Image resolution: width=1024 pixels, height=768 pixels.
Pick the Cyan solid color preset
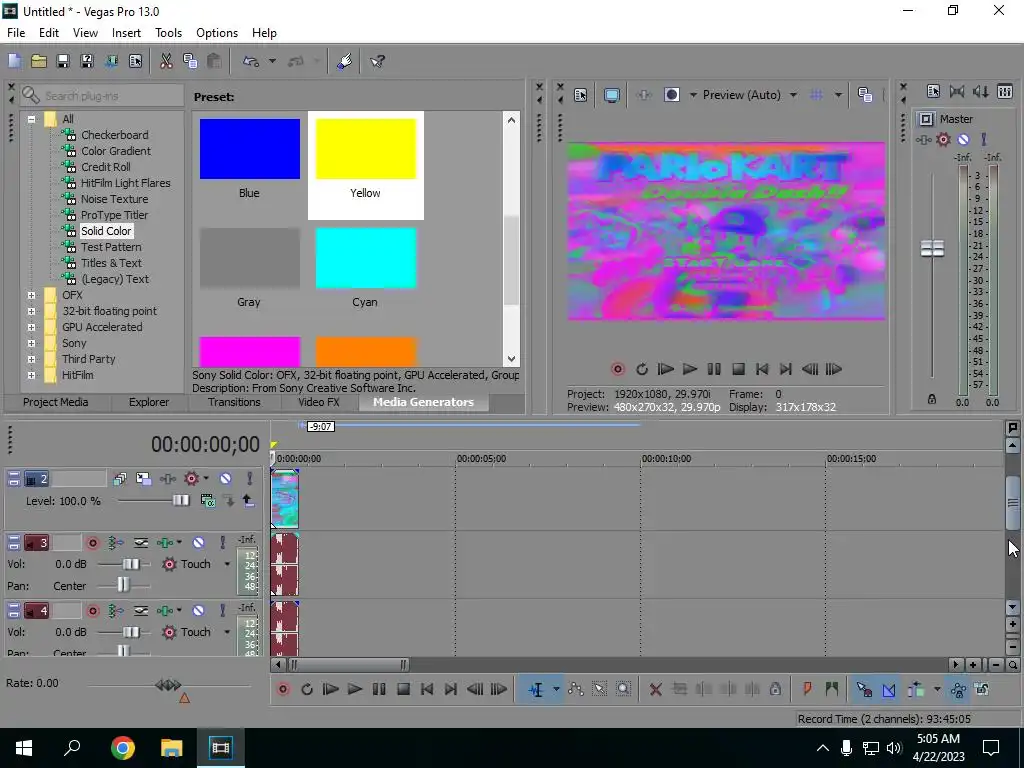(366, 258)
